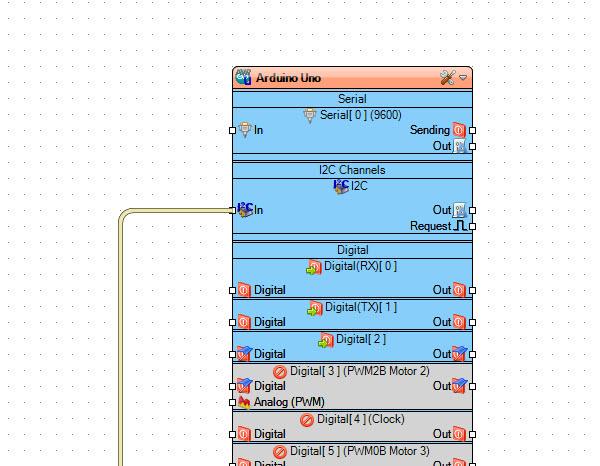Click the Digital[3] Digital input icon
The height and width of the screenshot is (466, 600).
tap(245, 386)
